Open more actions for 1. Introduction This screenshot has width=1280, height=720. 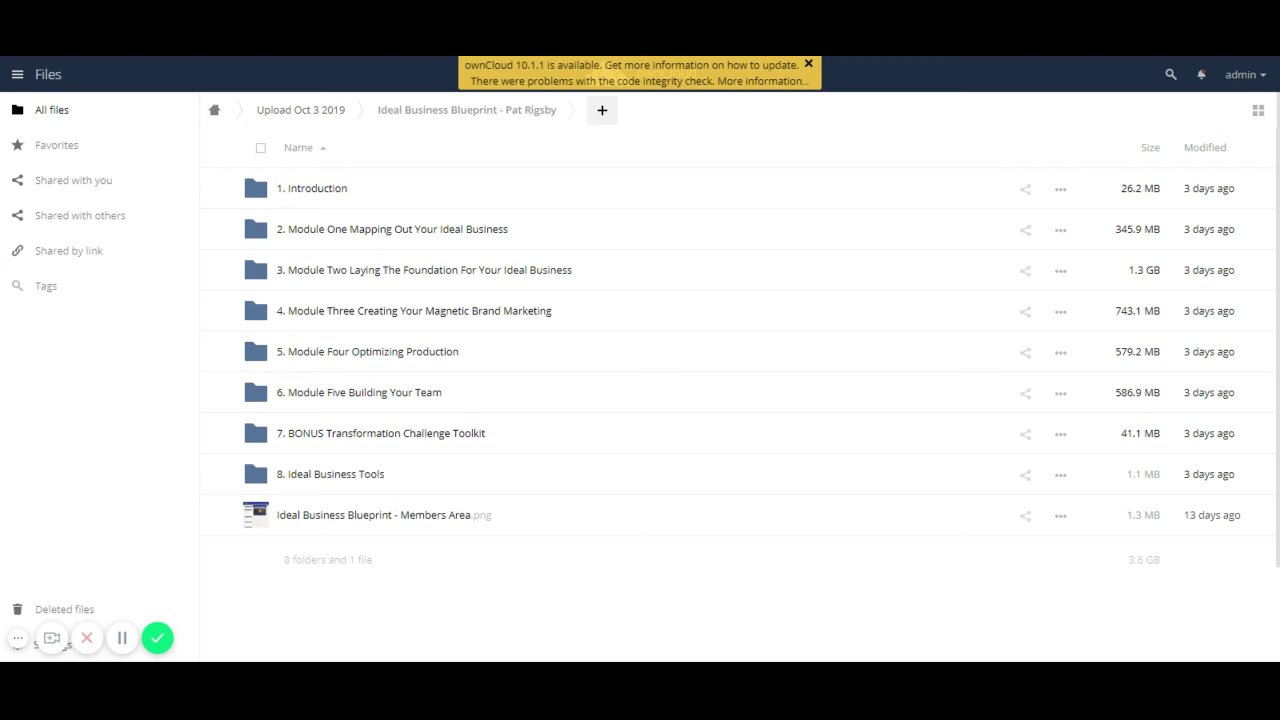click(1060, 189)
